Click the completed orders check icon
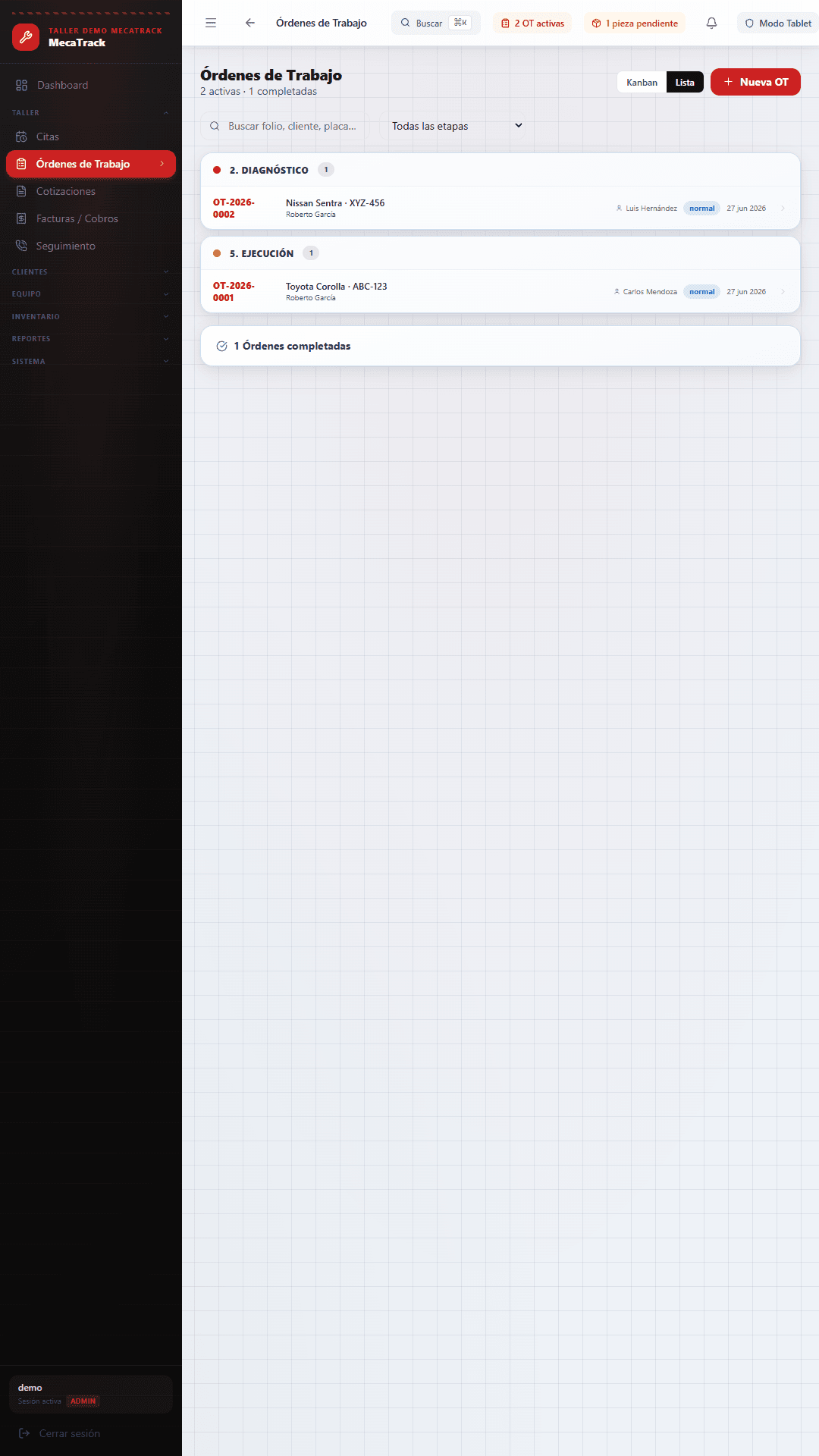Image resolution: width=819 pixels, height=1456 pixels. [x=221, y=346]
